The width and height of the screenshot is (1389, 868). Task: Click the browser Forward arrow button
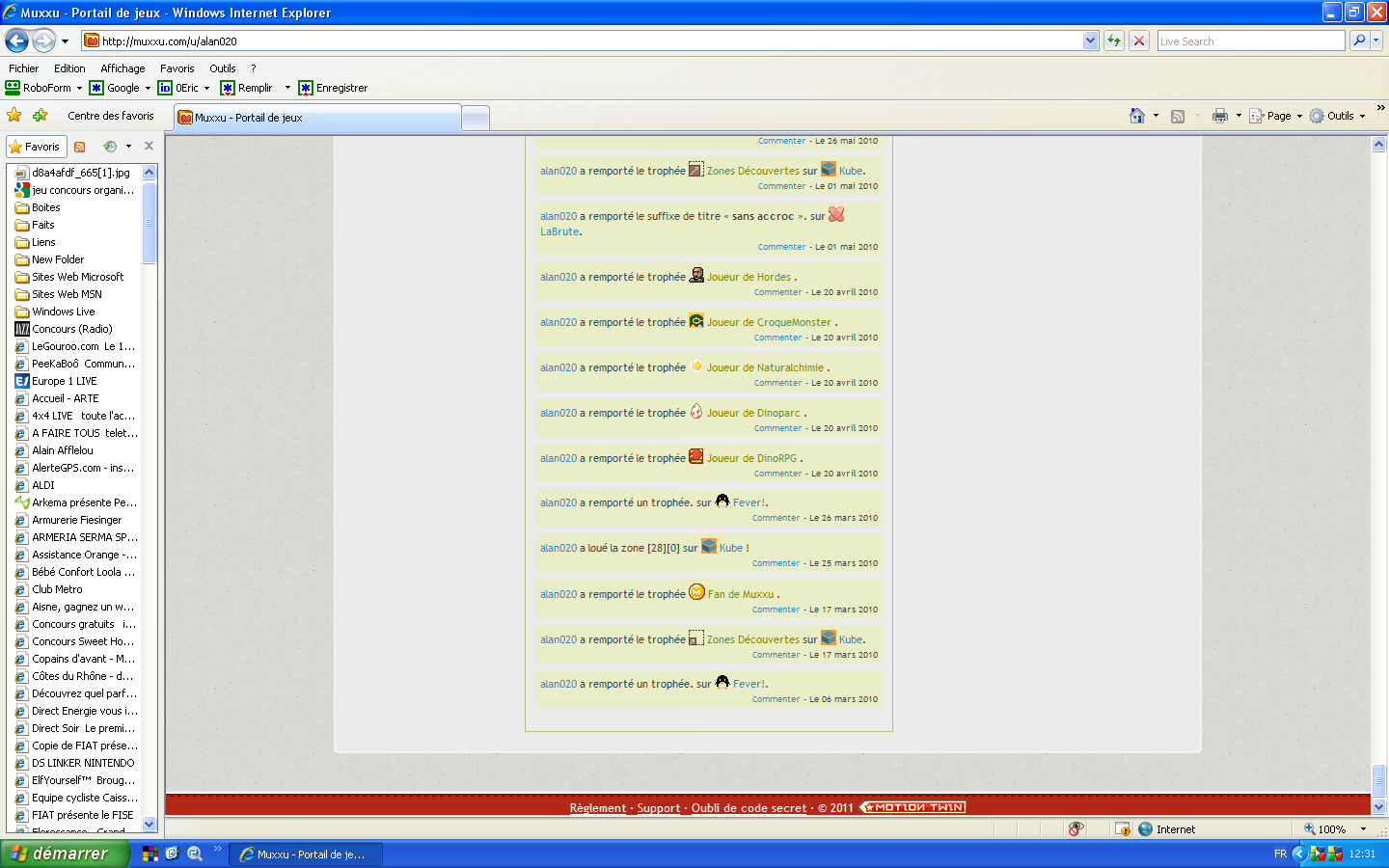[x=43, y=41]
